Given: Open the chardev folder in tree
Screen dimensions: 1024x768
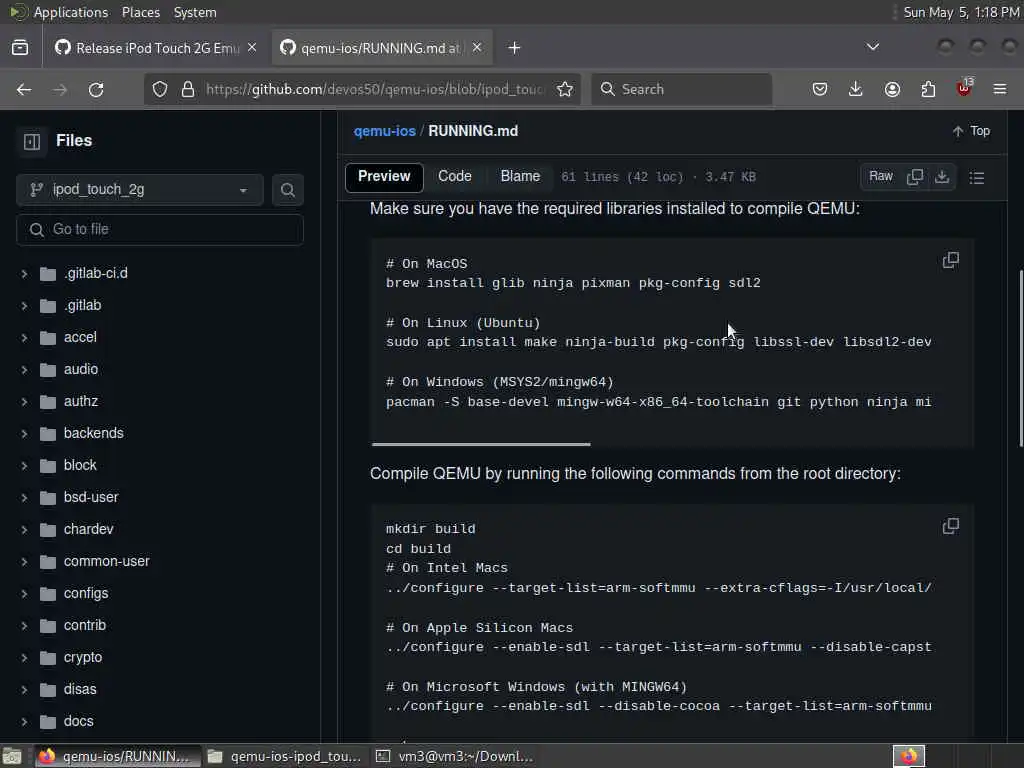Looking at the screenshot, I should [88, 529].
